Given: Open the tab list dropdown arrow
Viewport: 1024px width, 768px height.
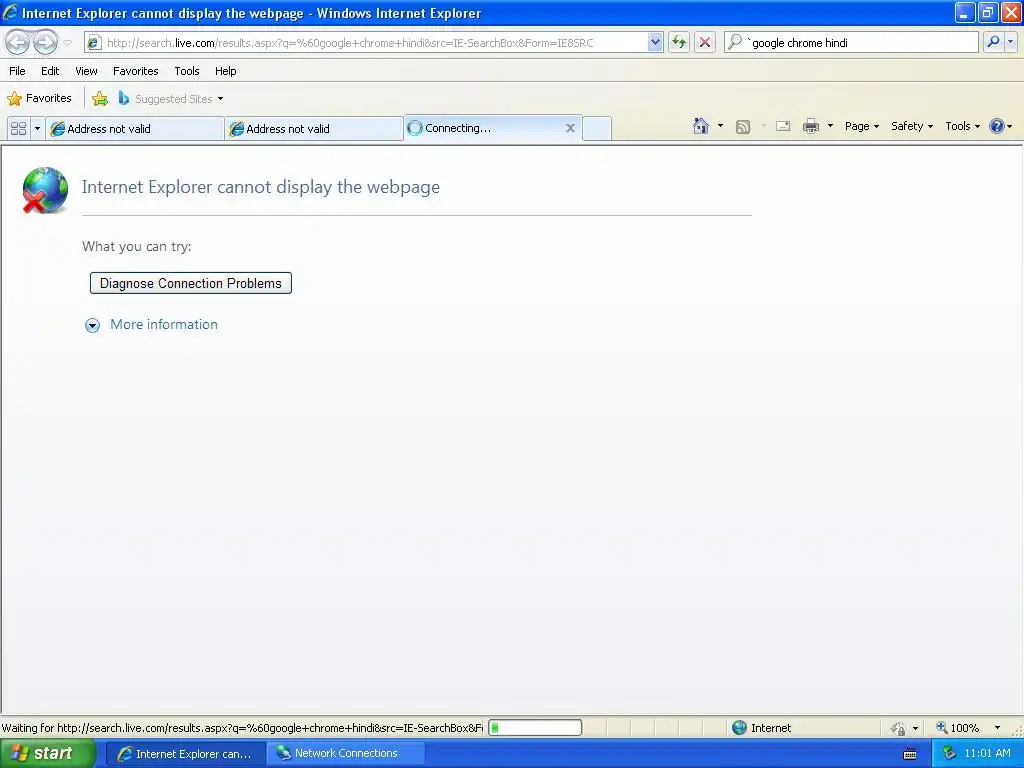Looking at the screenshot, I should 37,129.
